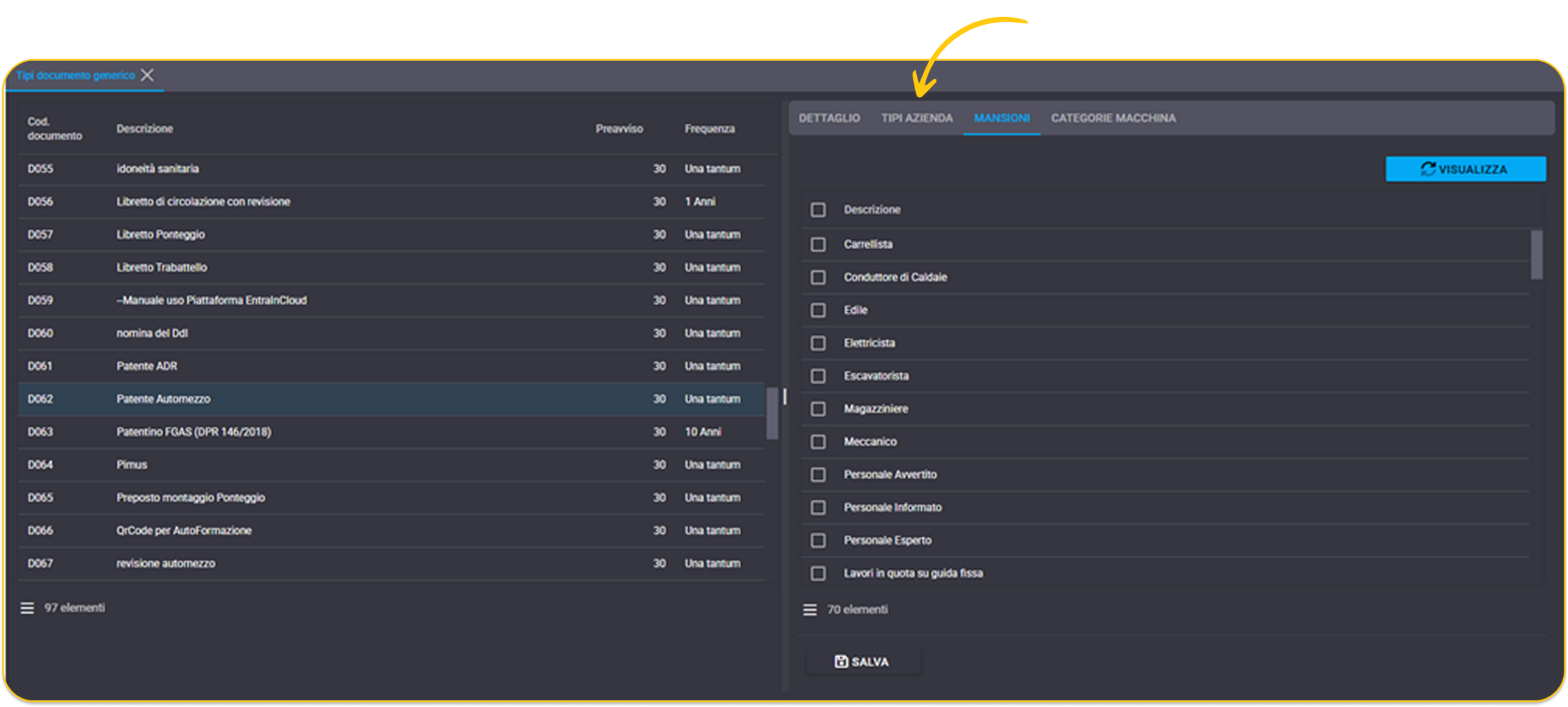Click the document grid vertical scrollbar
1568x707 pixels.
pyautogui.click(x=772, y=413)
